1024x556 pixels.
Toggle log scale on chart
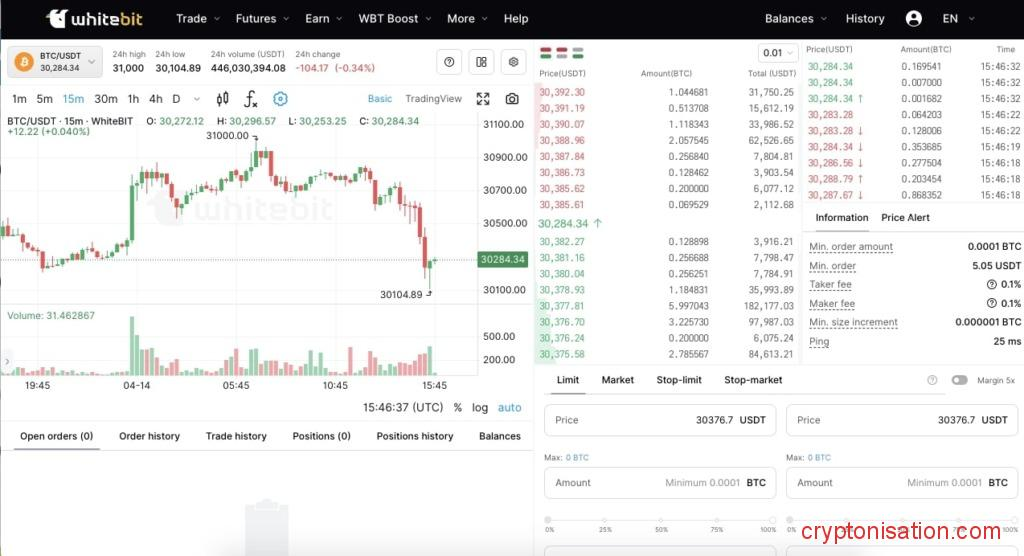point(480,408)
